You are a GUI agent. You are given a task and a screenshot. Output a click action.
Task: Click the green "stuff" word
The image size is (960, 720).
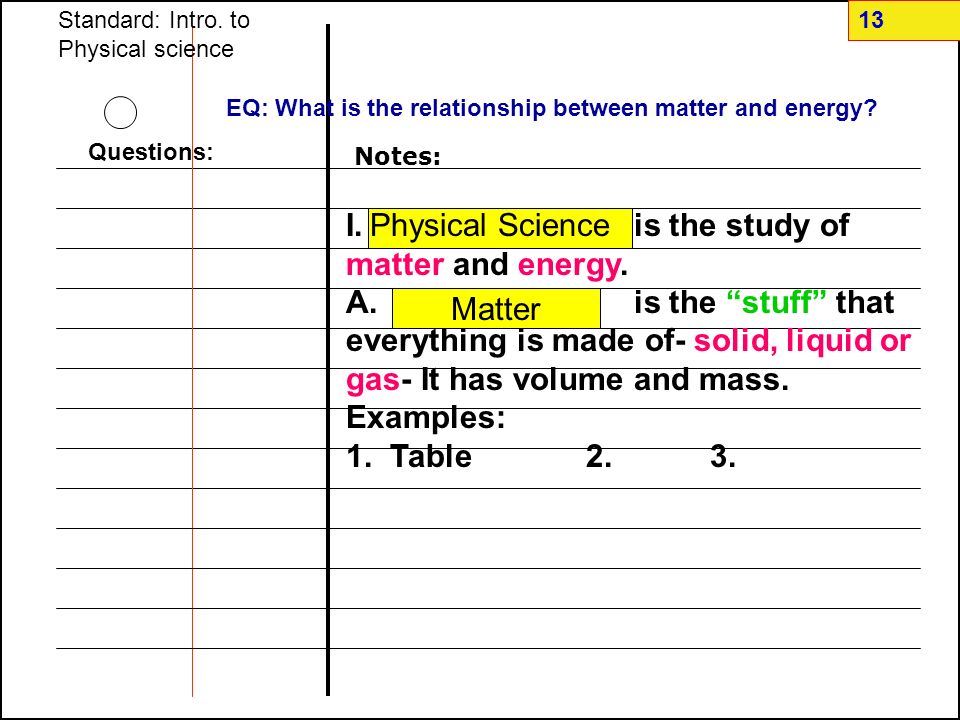[777, 302]
